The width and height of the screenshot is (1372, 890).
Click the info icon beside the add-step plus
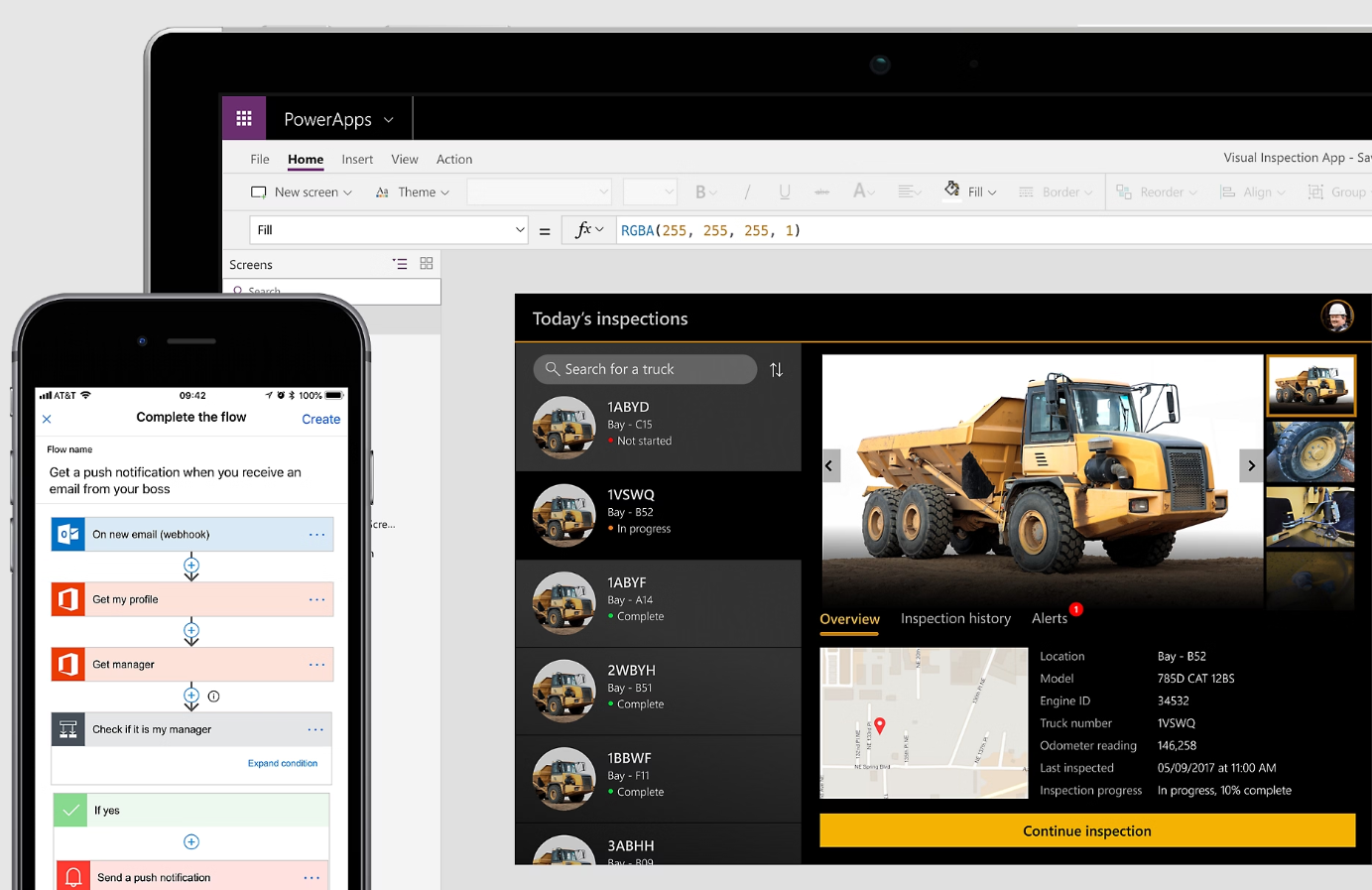213,697
